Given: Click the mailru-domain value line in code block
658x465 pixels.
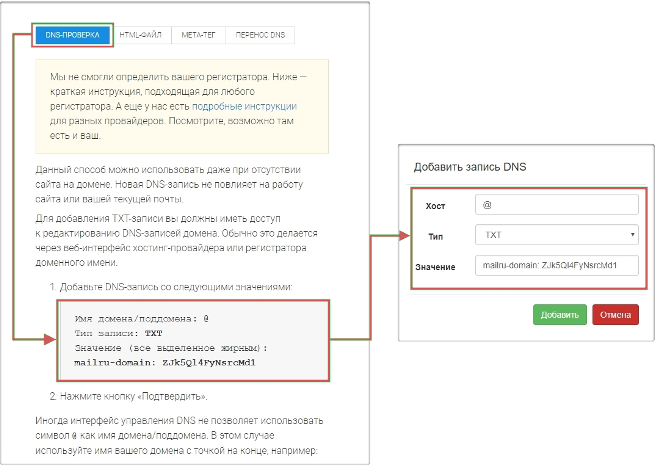Looking at the screenshot, I should 165,363.
